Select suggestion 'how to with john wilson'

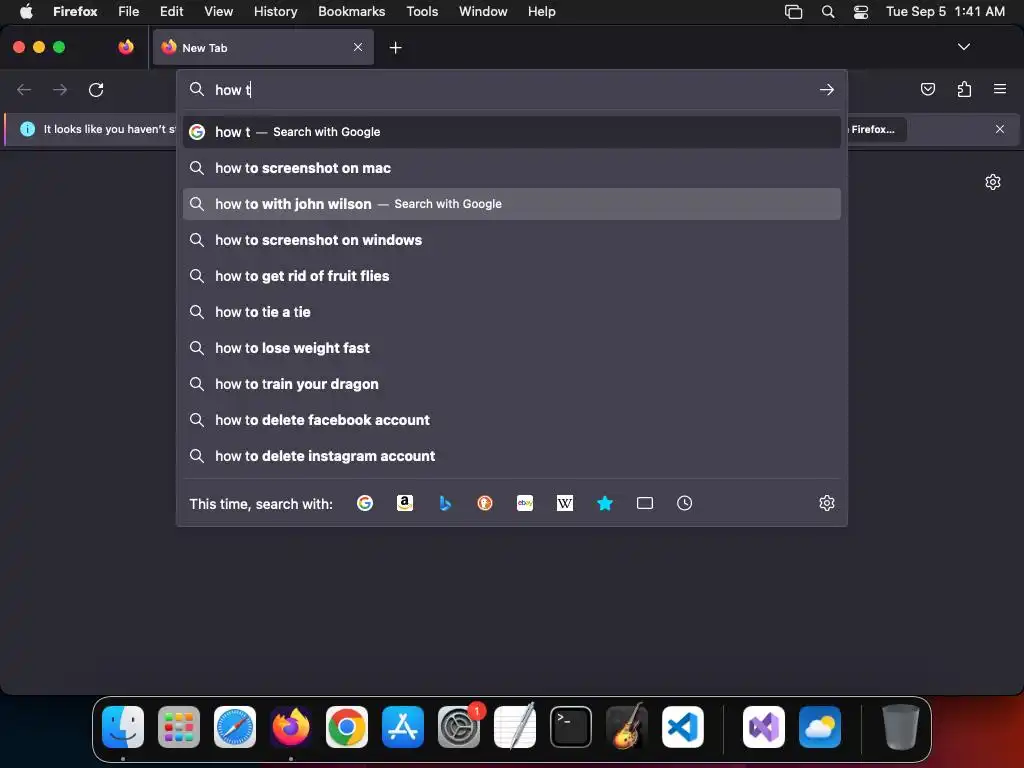click(511, 204)
